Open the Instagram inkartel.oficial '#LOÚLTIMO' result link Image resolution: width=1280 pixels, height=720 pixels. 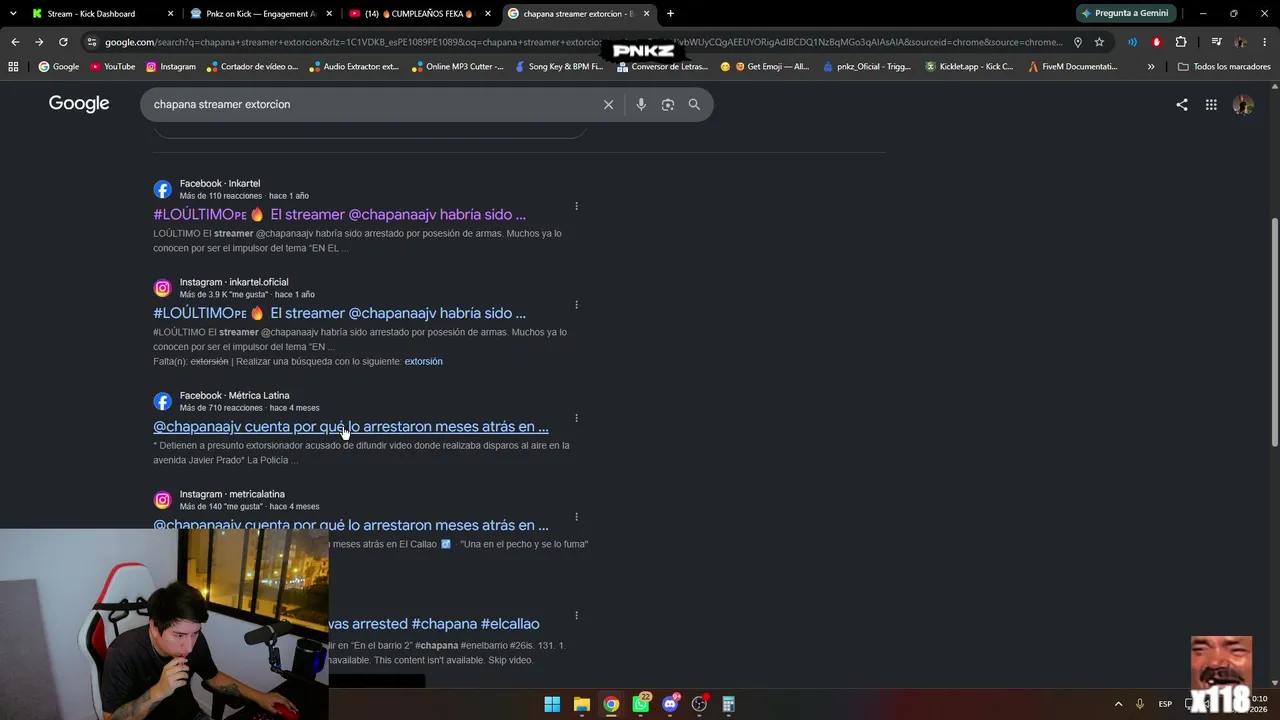pos(340,313)
